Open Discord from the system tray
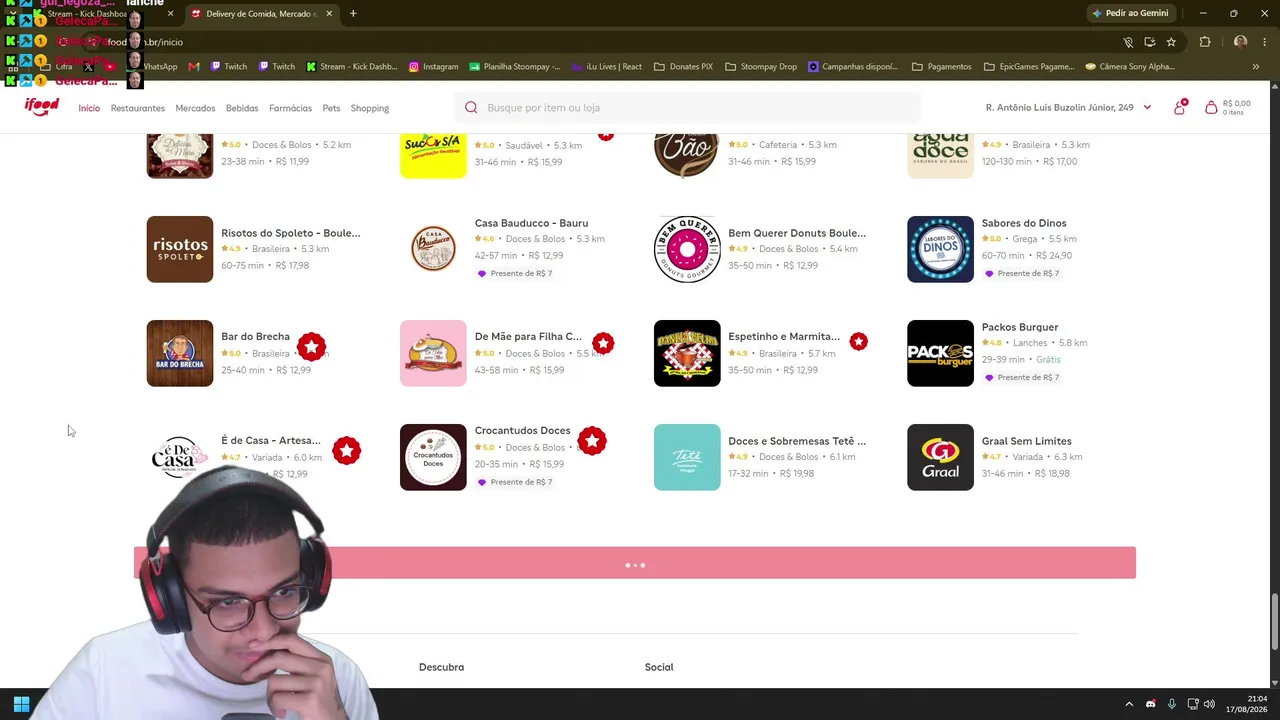Screen dimensions: 1280x720 coord(1150,704)
